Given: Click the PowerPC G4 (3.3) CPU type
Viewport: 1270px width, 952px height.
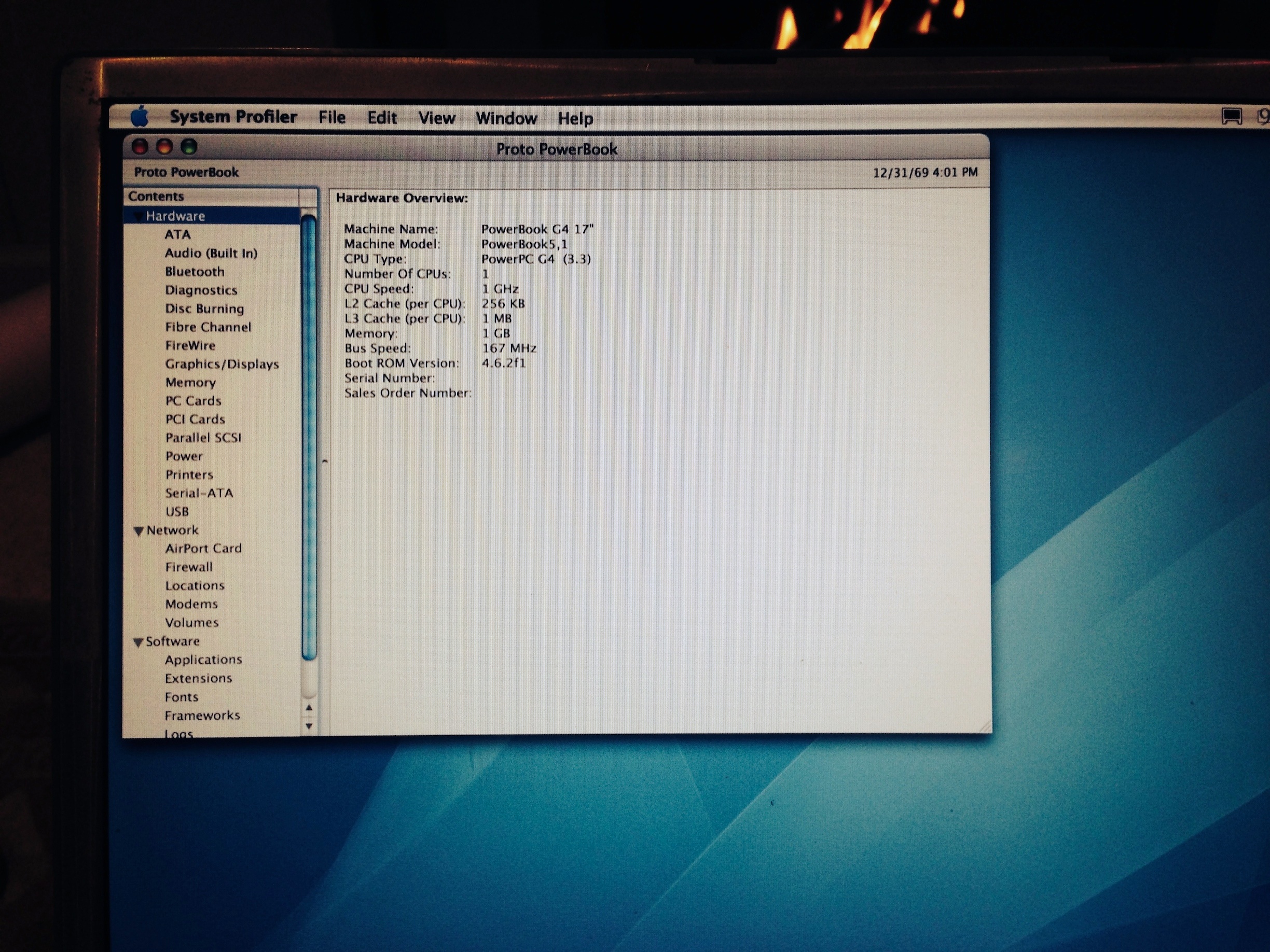Looking at the screenshot, I should (536, 259).
